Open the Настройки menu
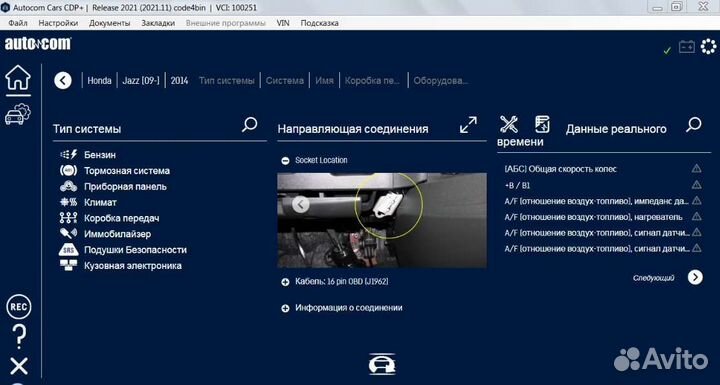The image size is (720, 385). coord(58,23)
